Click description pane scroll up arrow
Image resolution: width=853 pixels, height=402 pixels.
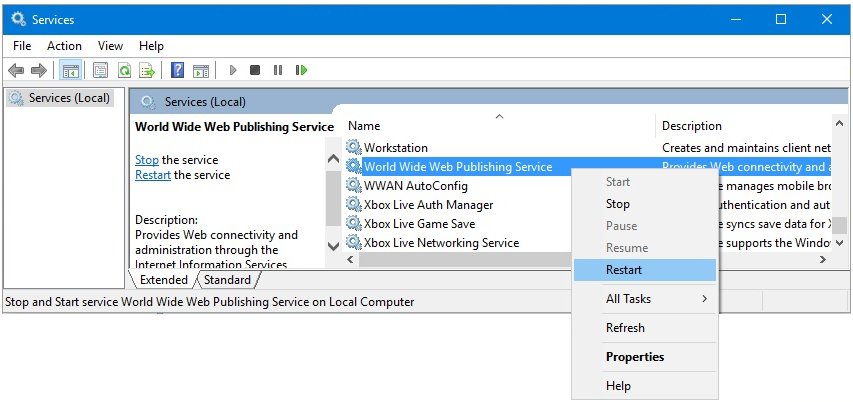pos(333,159)
